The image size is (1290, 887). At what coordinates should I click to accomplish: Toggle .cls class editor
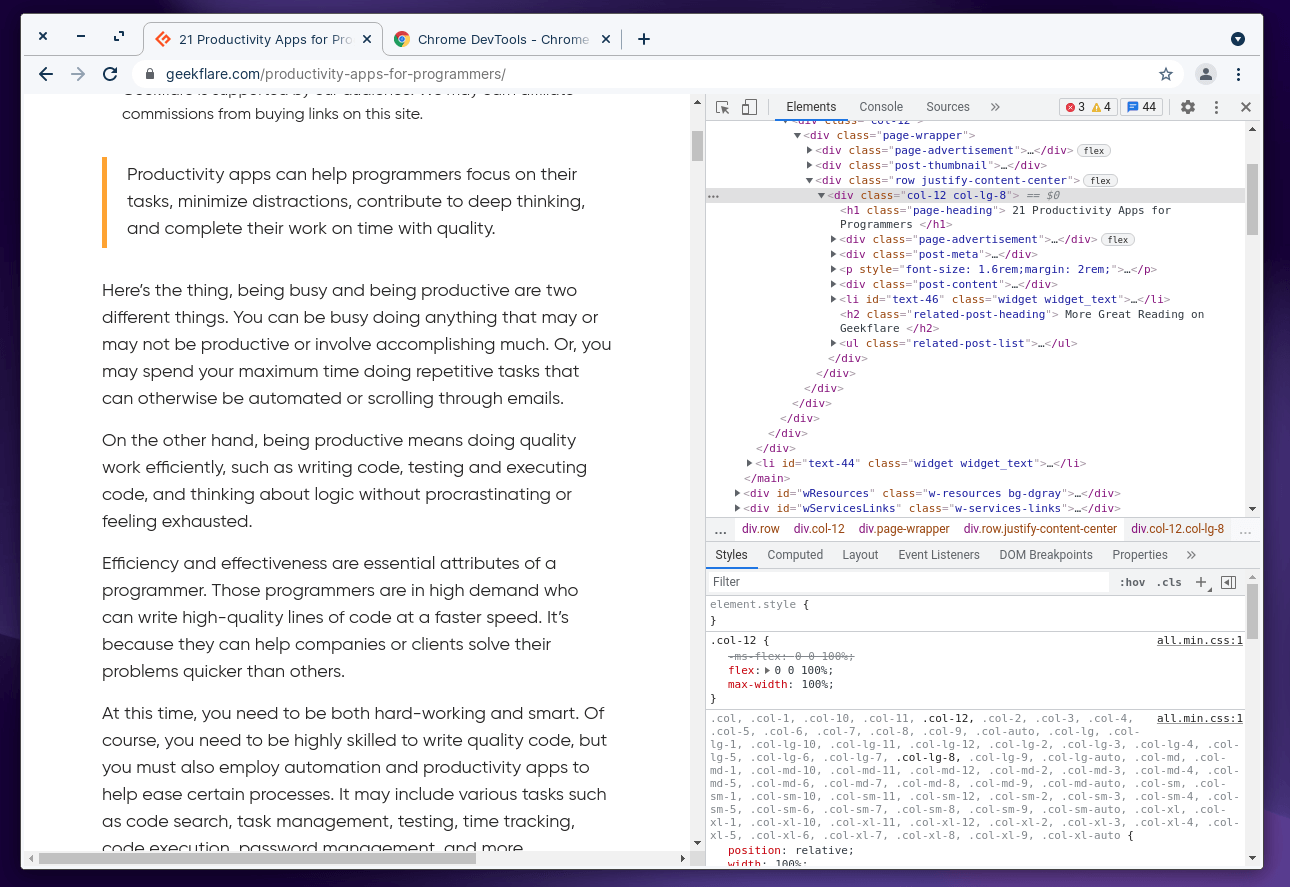tap(1168, 582)
